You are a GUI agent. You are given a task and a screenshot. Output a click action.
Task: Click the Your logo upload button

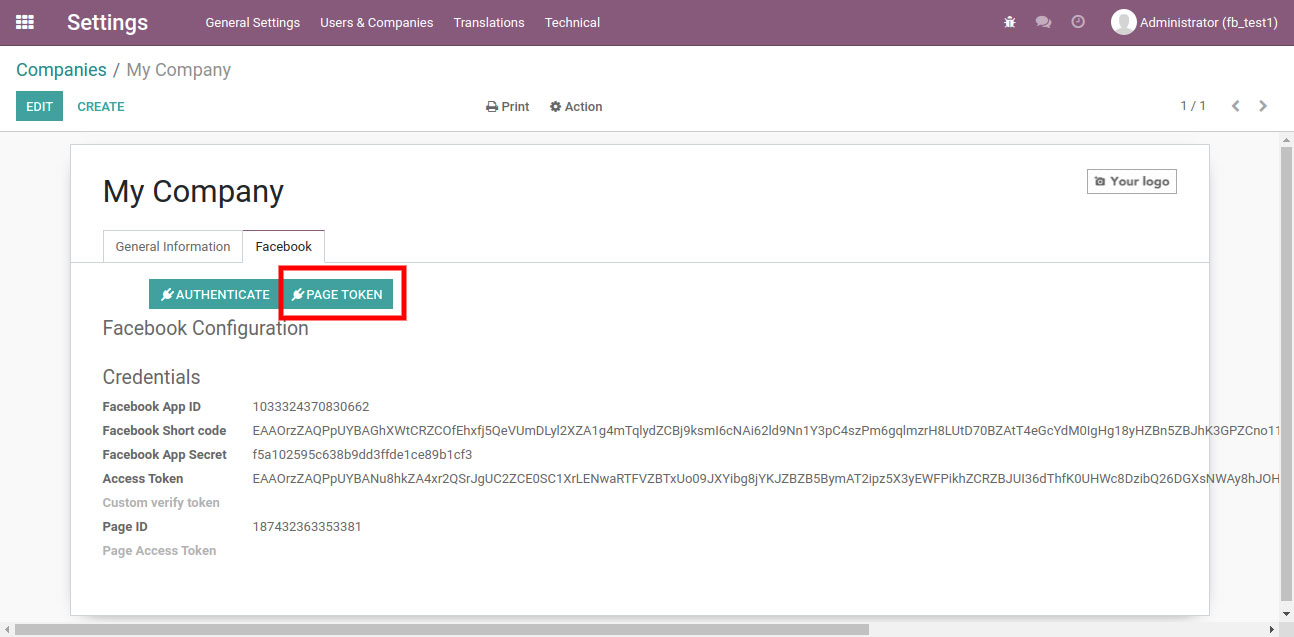pyautogui.click(x=1132, y=181)
